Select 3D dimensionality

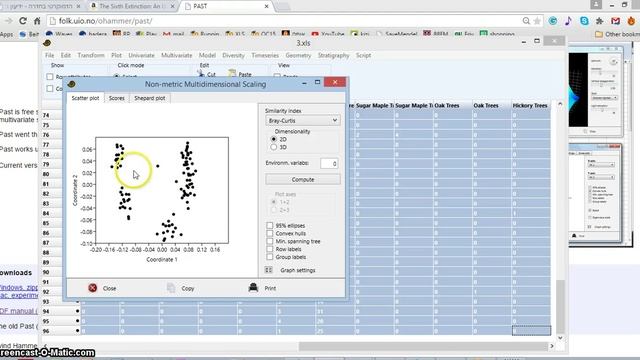tap(274, 147)
